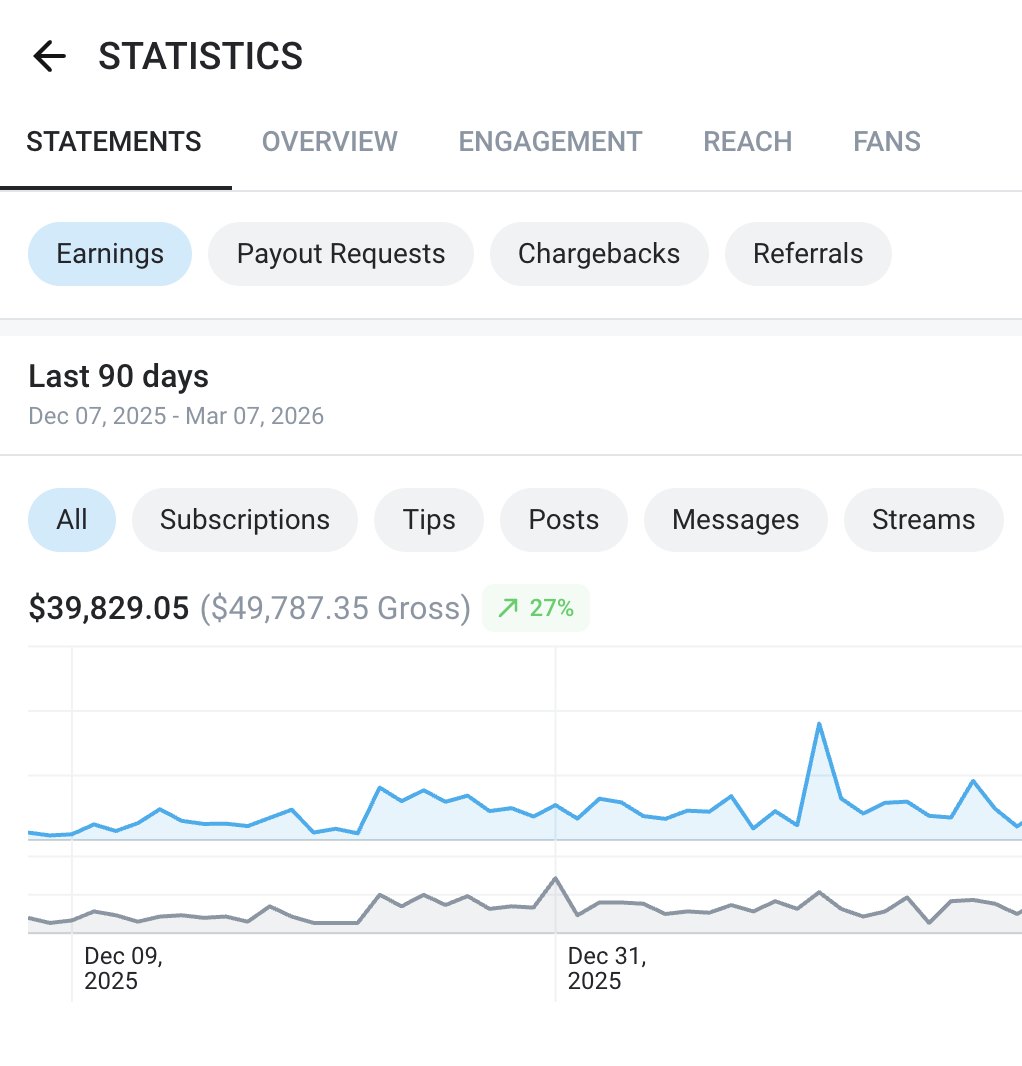Viewport: 1022px width, 1066px height.
Task: Filter earnings by Messages
Action: pos(736,519)
